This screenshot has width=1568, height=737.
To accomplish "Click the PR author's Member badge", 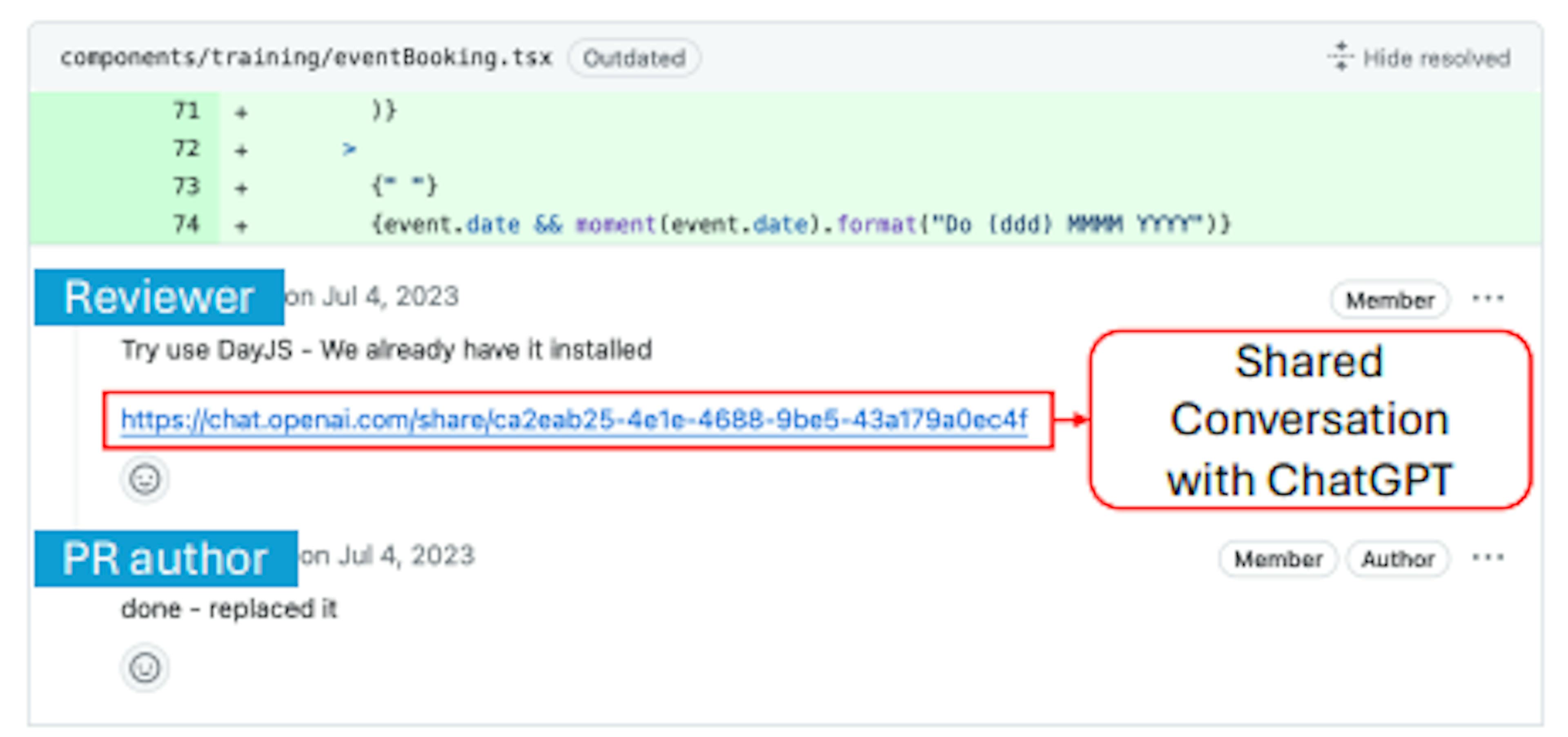I will pyautogui.click(x=1278, y=558).
